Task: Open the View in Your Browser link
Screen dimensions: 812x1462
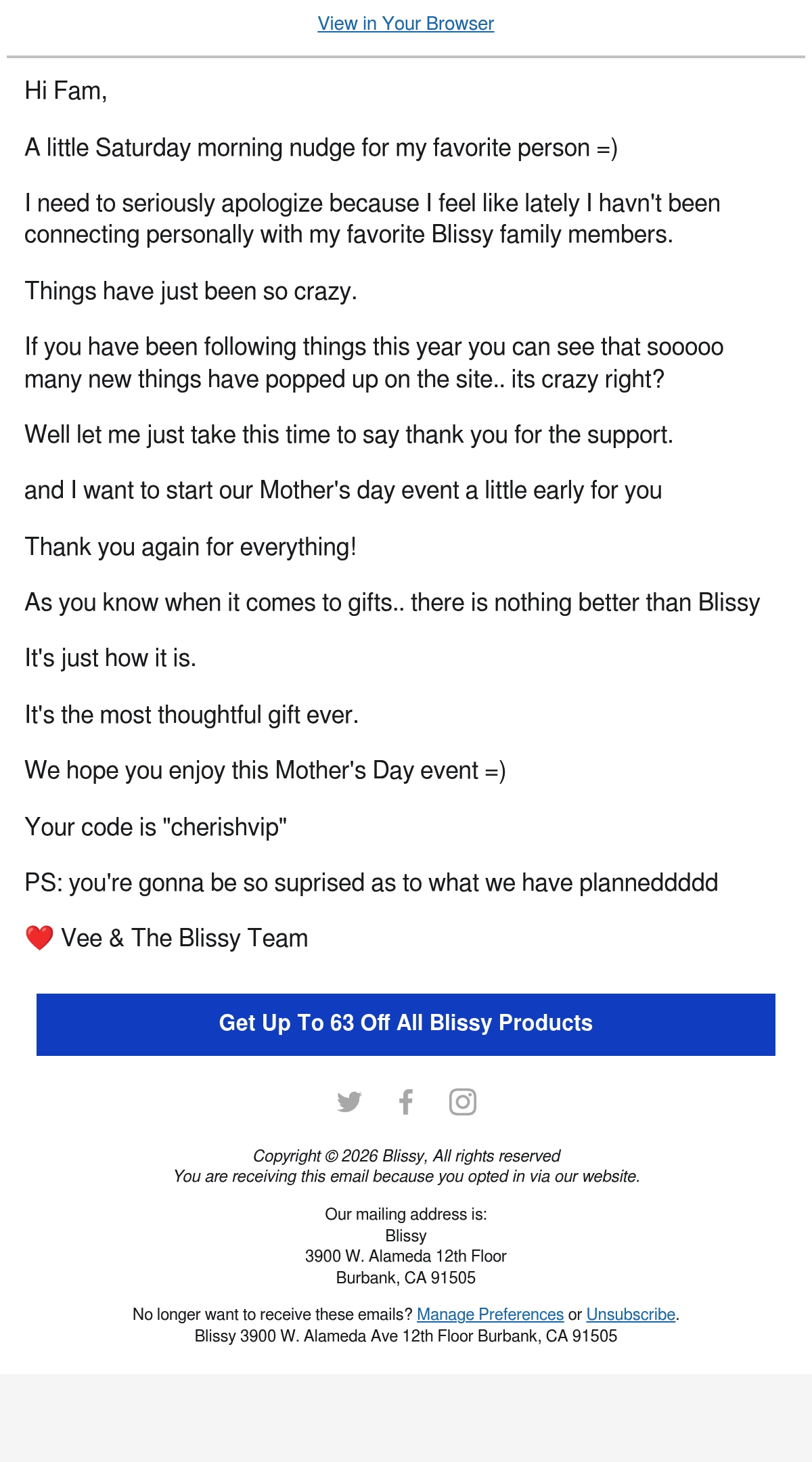Action: pyautogui.click(x=406, y=24)
